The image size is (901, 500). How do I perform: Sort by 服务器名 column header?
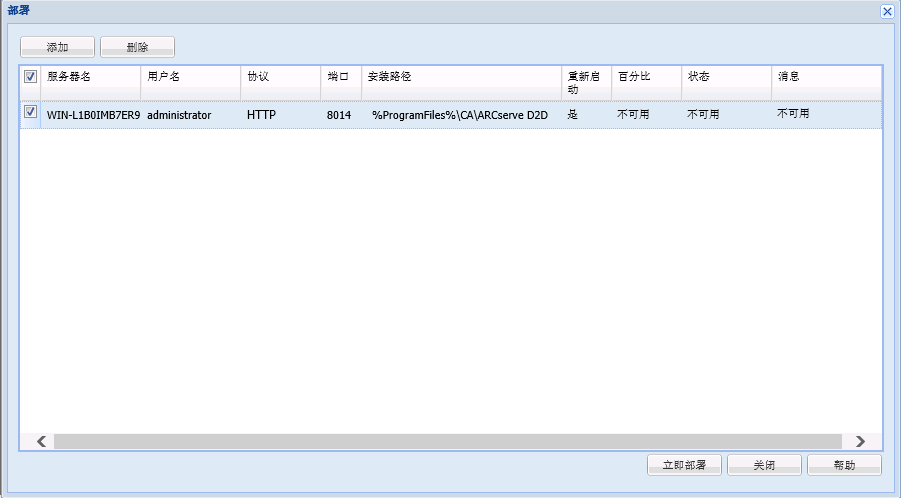click(90, 83)
